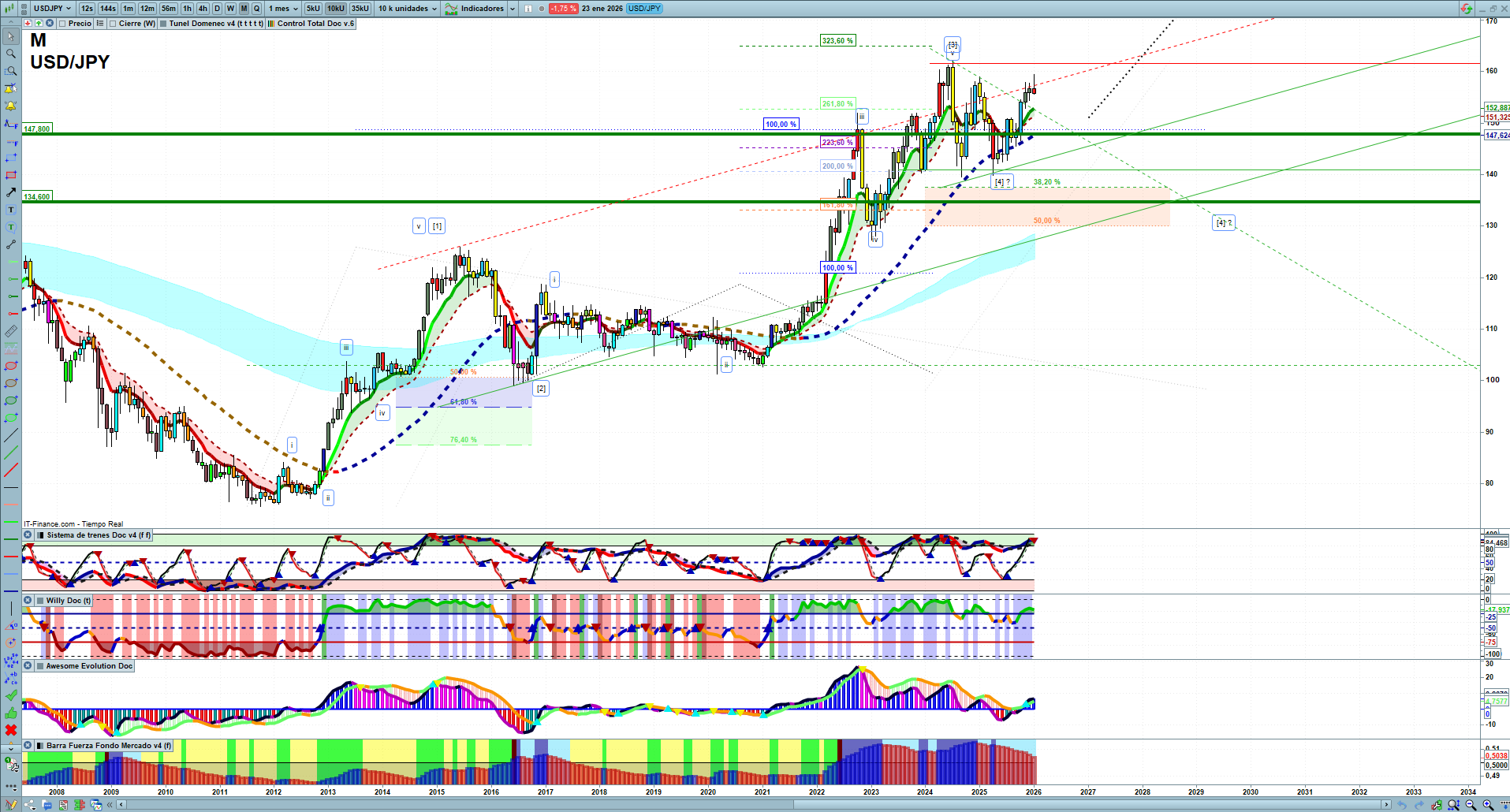This screenshot has height=812, width=1510.
Task: Expand bottom bar with double-left chevron
Action: click(x=110, y=805)
